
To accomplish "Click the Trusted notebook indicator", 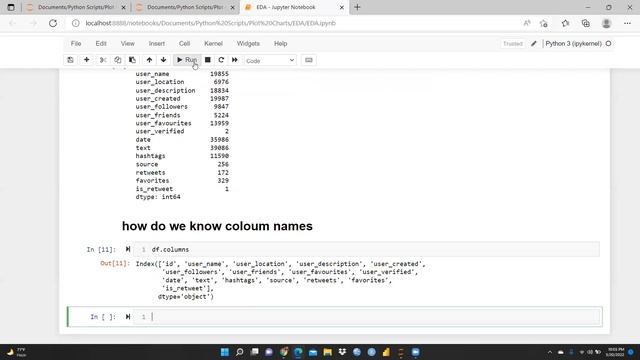I will (513, 44).
